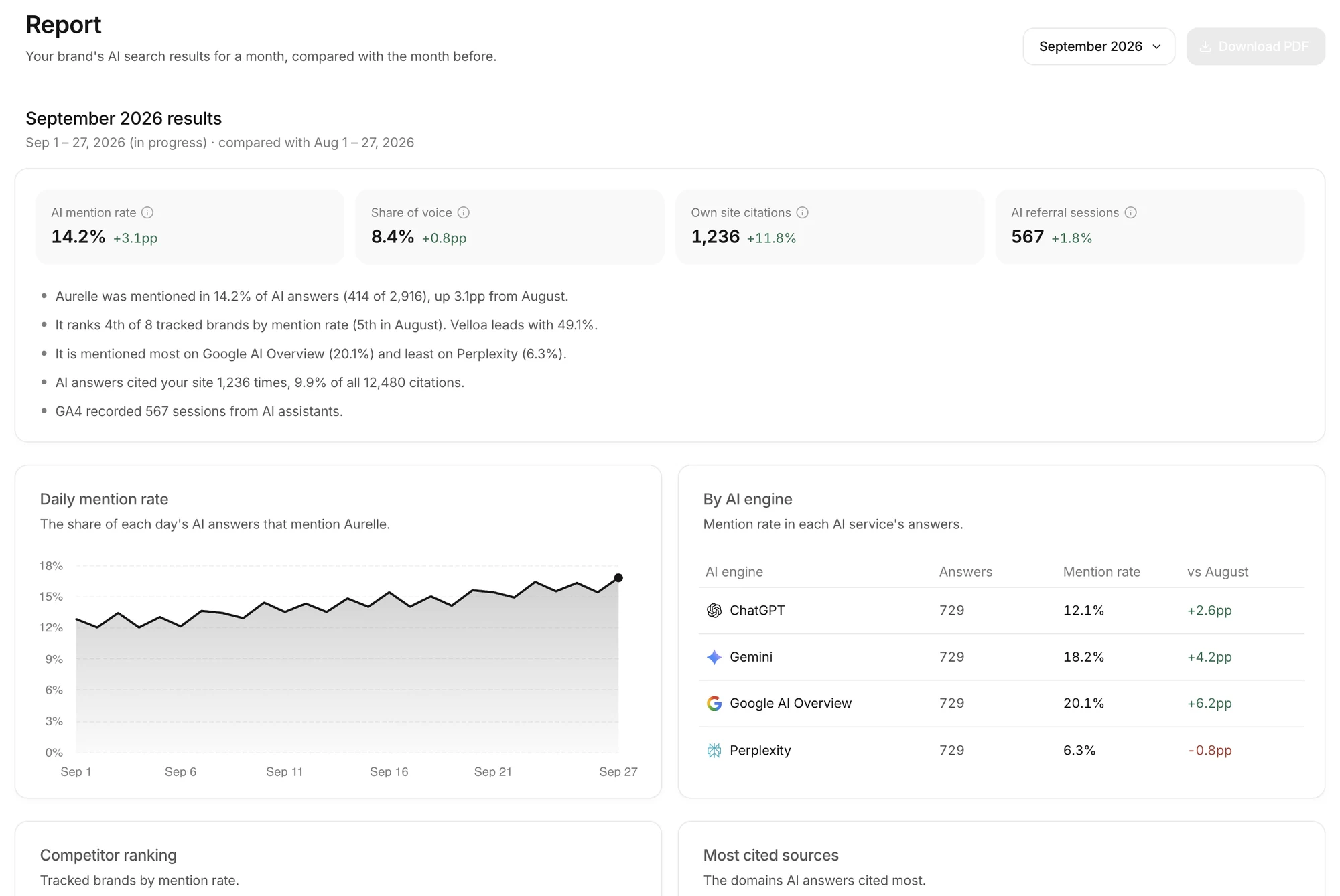Click the Velloa leads ranking bullet
Screen dimensions: 1340x896
click(326, 325)
